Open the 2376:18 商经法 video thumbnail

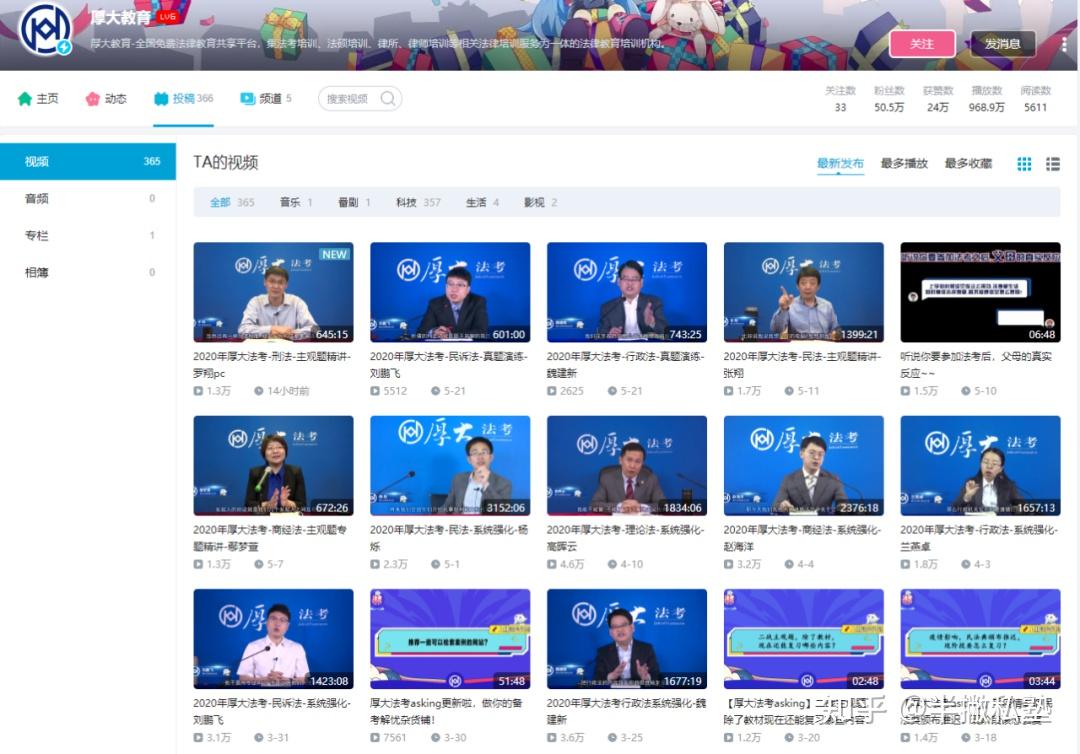[804, 465]
